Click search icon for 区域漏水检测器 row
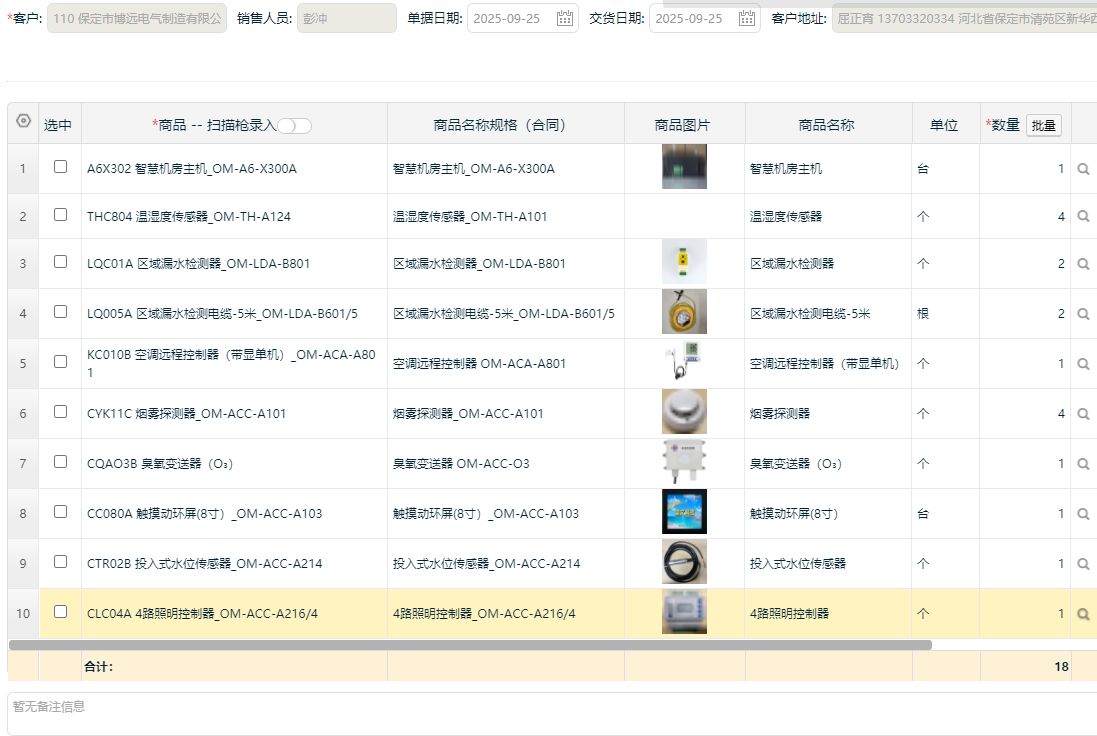Viewport: 1097px width, 736px height. tap(1083, 264)
